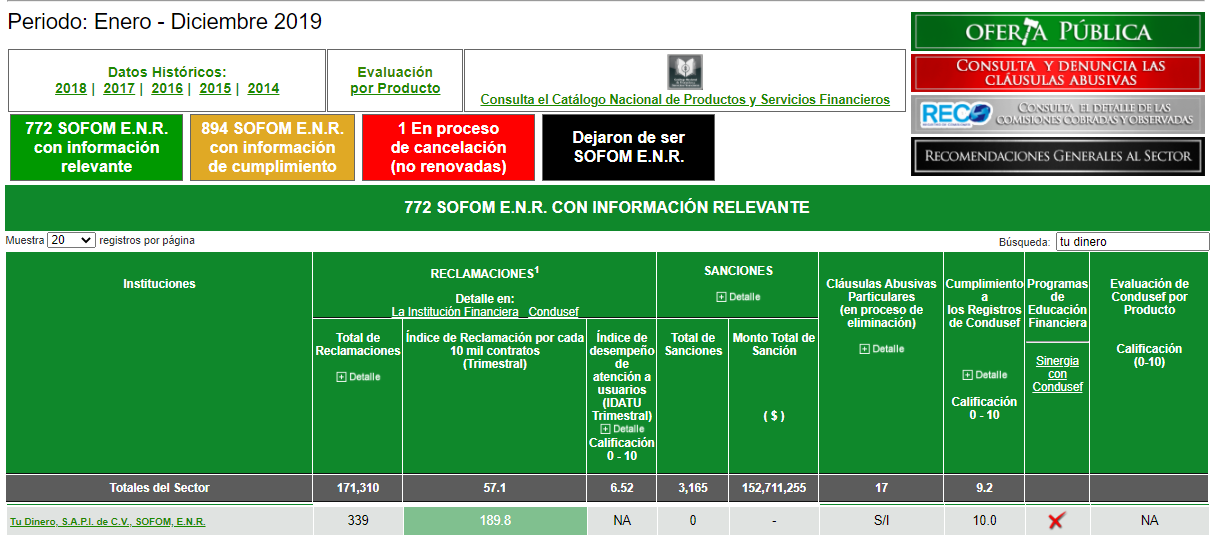Image resolution: width=1218 pixels, height=551 pixels.
Task: Open historical data for 2017
Action: click(119, 88)
